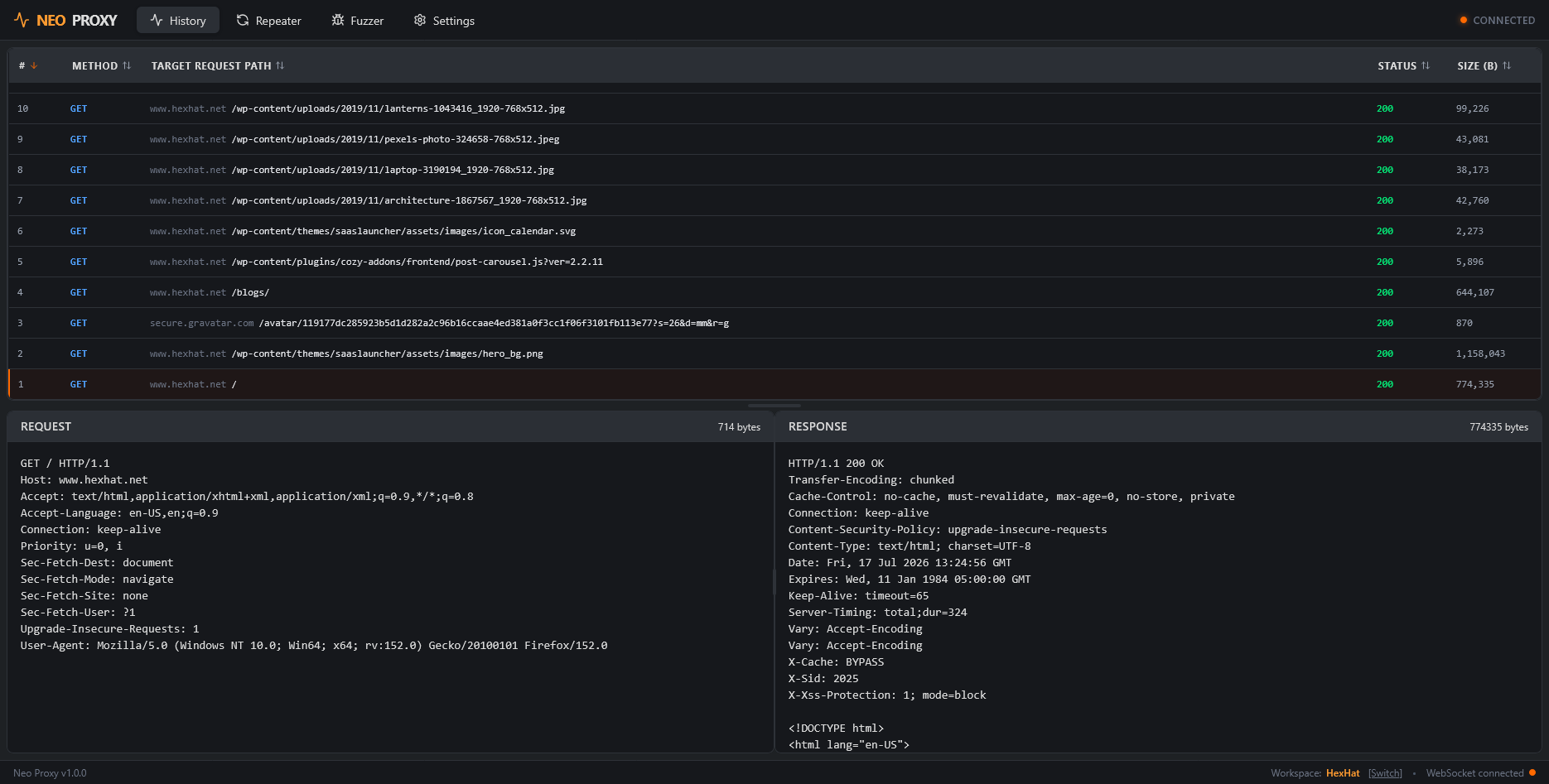
Task: Click the RESPONSE panel title
Action: [818, 426]
